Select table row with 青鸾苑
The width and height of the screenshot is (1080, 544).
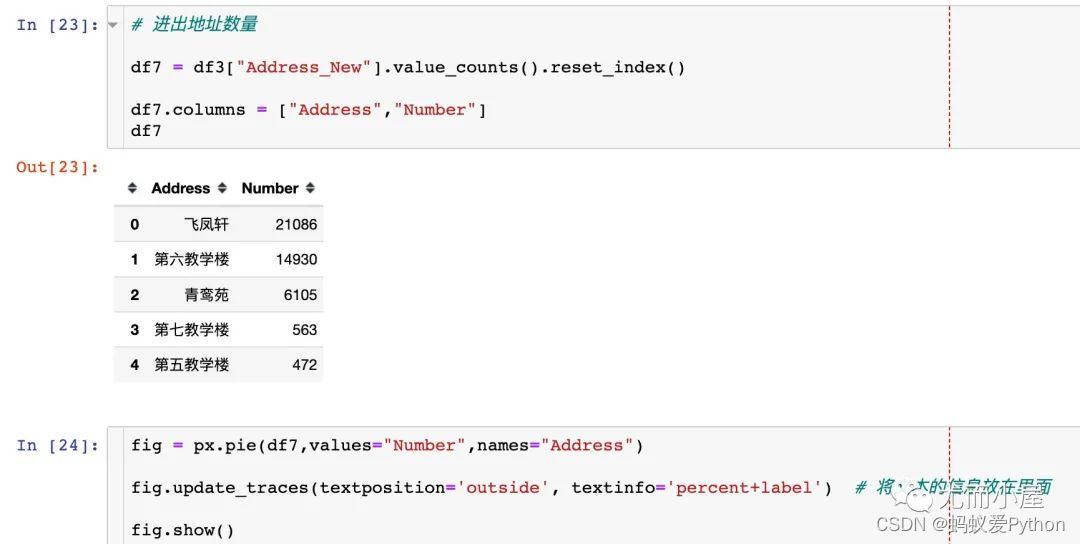coord(218,295)
